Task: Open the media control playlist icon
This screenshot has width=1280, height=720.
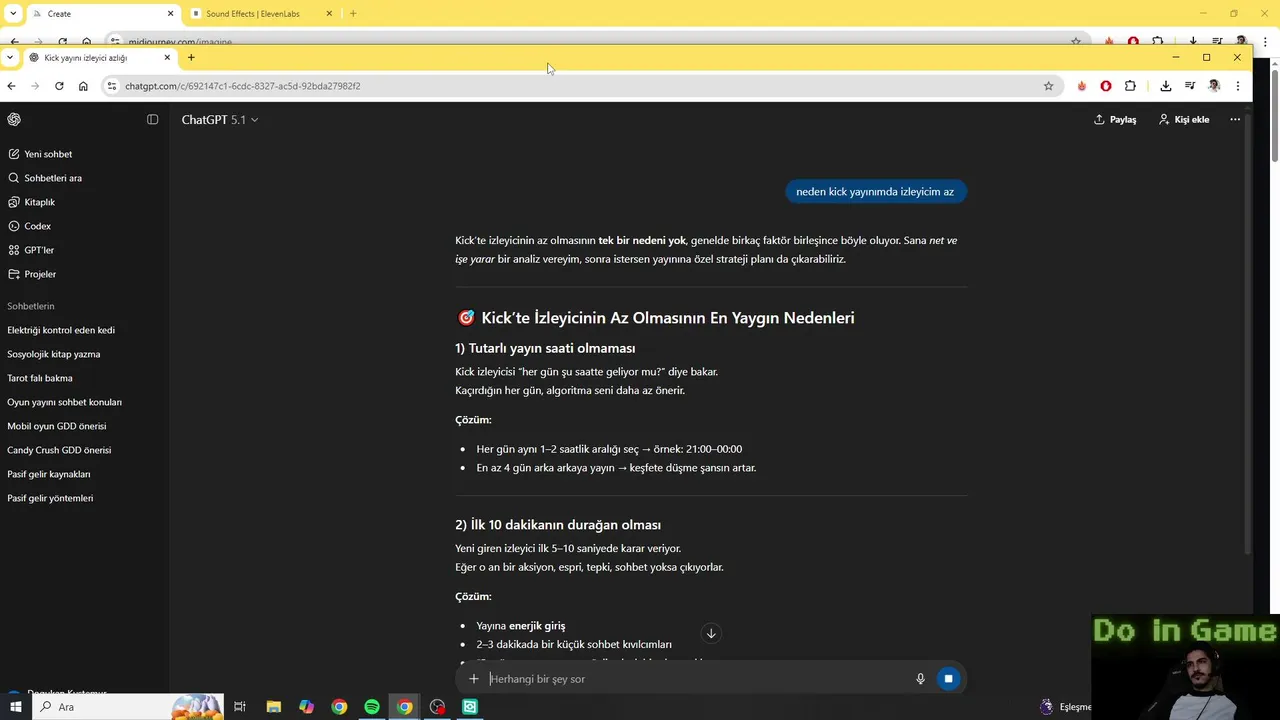Action: tap(1190, 86)
